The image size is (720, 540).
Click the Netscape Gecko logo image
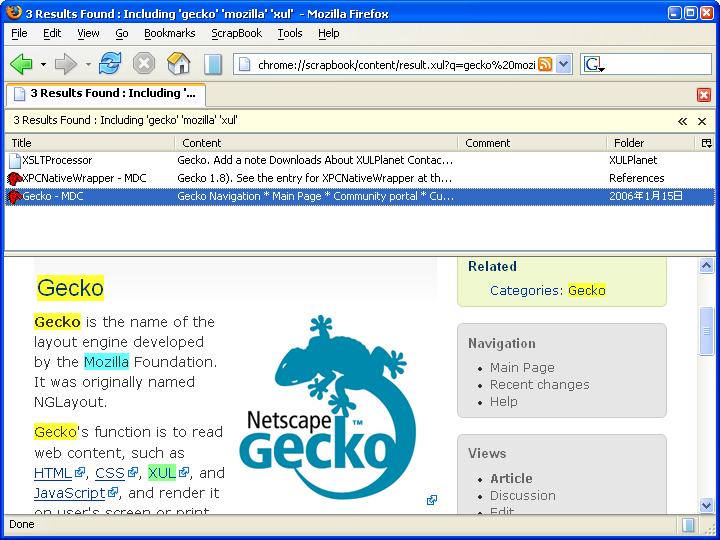click(x=327, y=406)
